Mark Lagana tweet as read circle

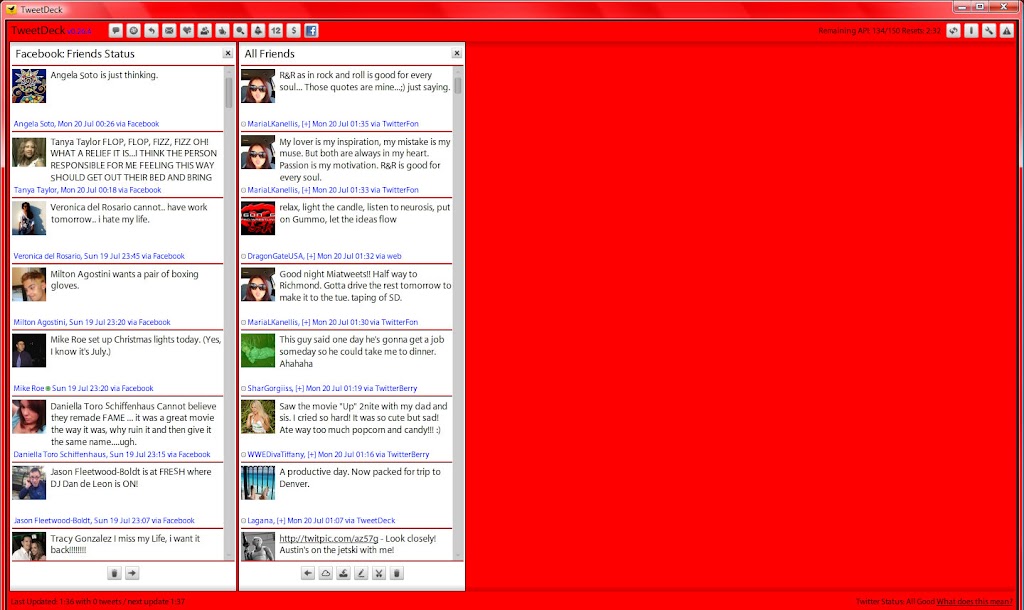click(244, 521)
